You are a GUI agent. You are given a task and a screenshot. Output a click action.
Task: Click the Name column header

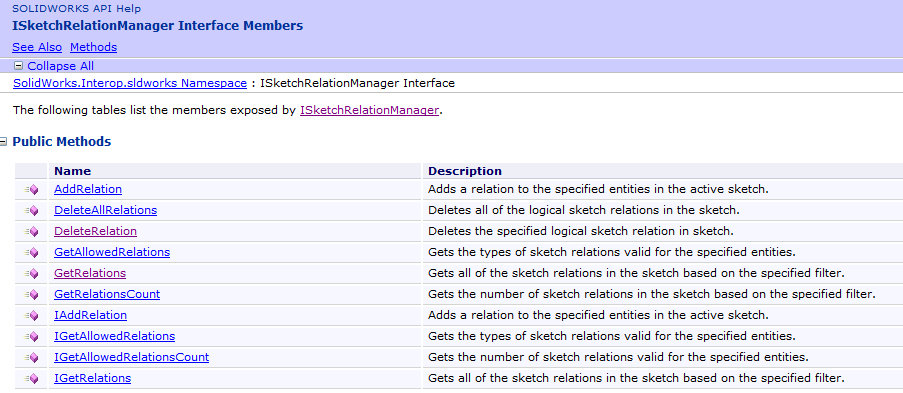click(73, 171)
